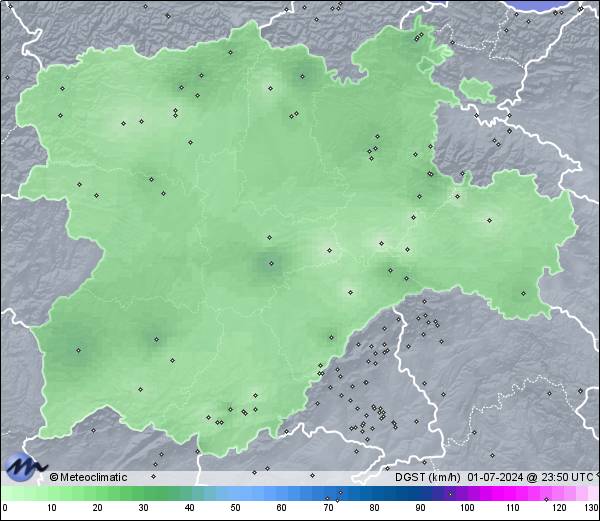Click the small detached green enclave on the map
This screenshot has height=521, width=600.
tap(477, 90)
